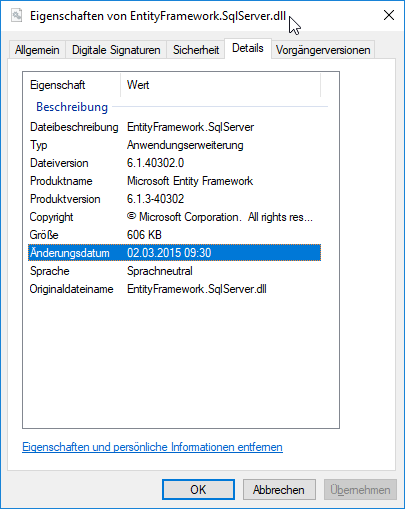Screen dimensions: 405x509
Task: Click the Microsoft Entity Framework value
Action: coord(190,181)
